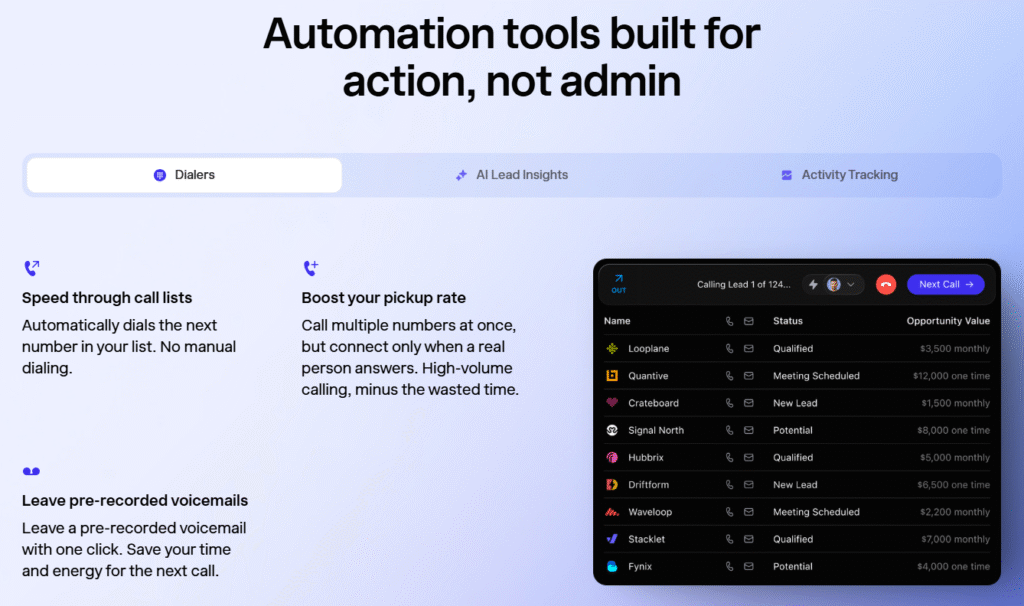Click the red hang-up call button
Image resolution: width=1024 pixels, height=606 pixels.
885,285
